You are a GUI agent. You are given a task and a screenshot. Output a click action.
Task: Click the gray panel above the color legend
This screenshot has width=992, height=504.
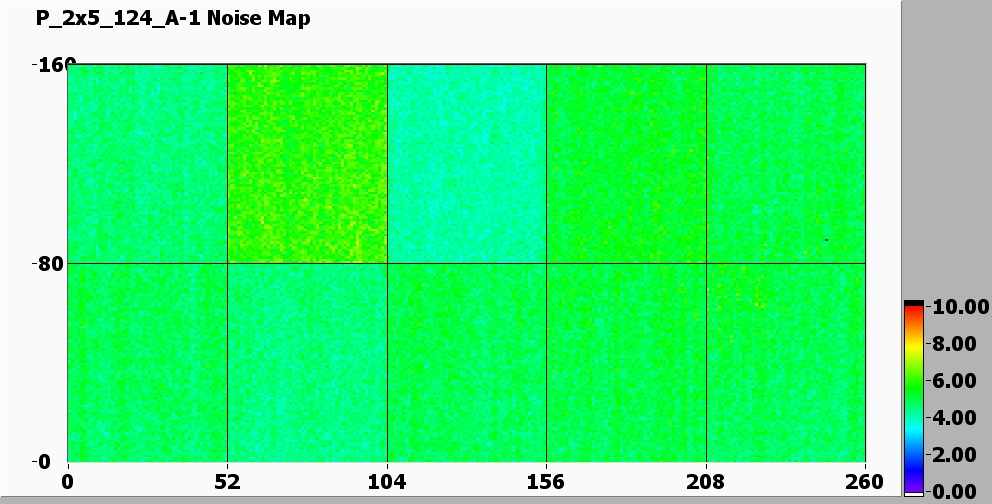point(946,150)
